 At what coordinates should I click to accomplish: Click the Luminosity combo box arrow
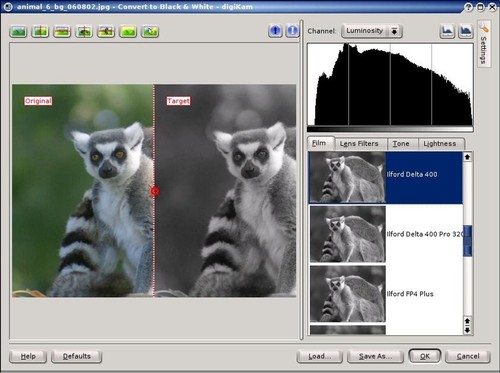click(x=394, y=31)
